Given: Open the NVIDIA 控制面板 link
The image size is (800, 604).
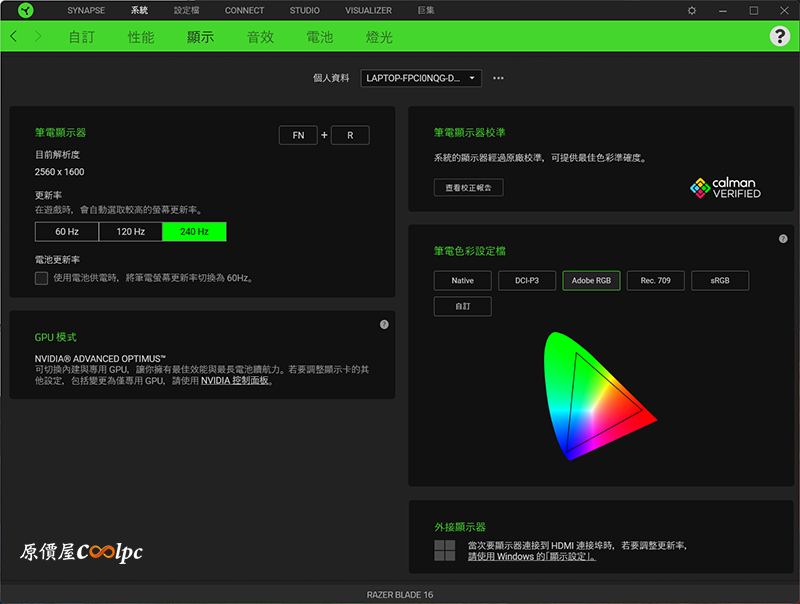Looking at the screenshot, I should click(x=235, y=381).
